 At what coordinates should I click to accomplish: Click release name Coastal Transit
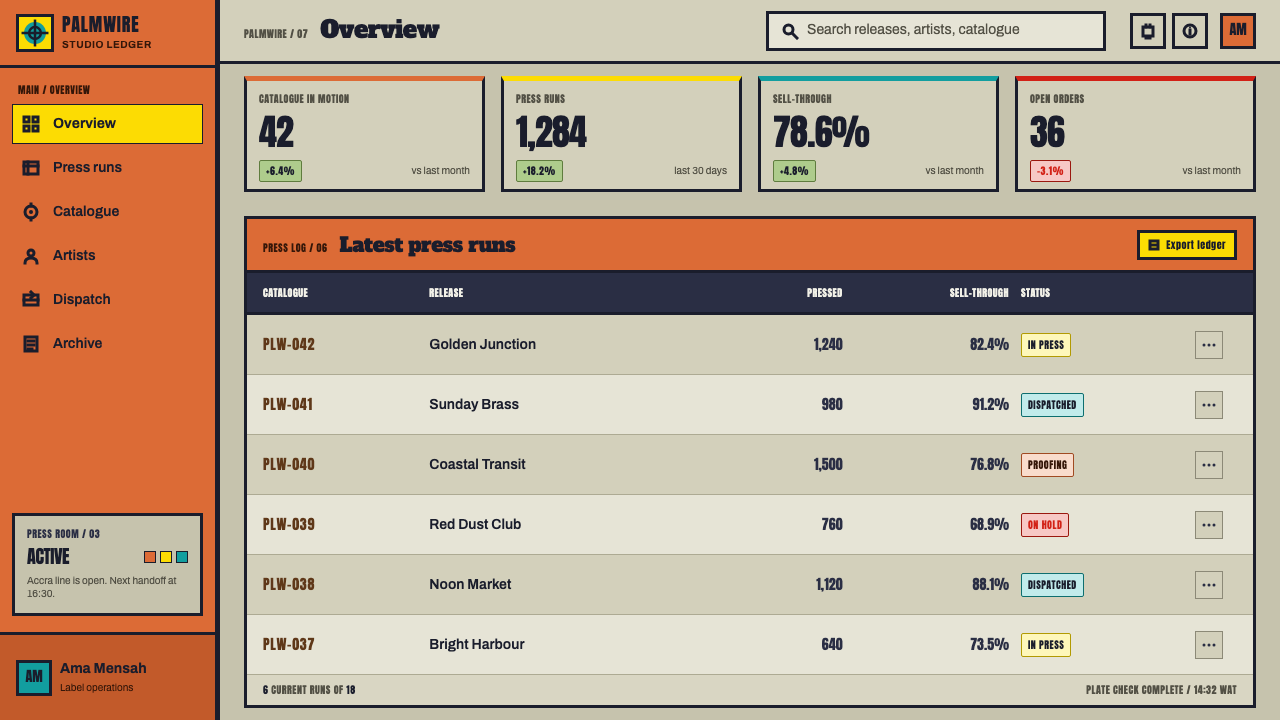[x=477, y=465]
